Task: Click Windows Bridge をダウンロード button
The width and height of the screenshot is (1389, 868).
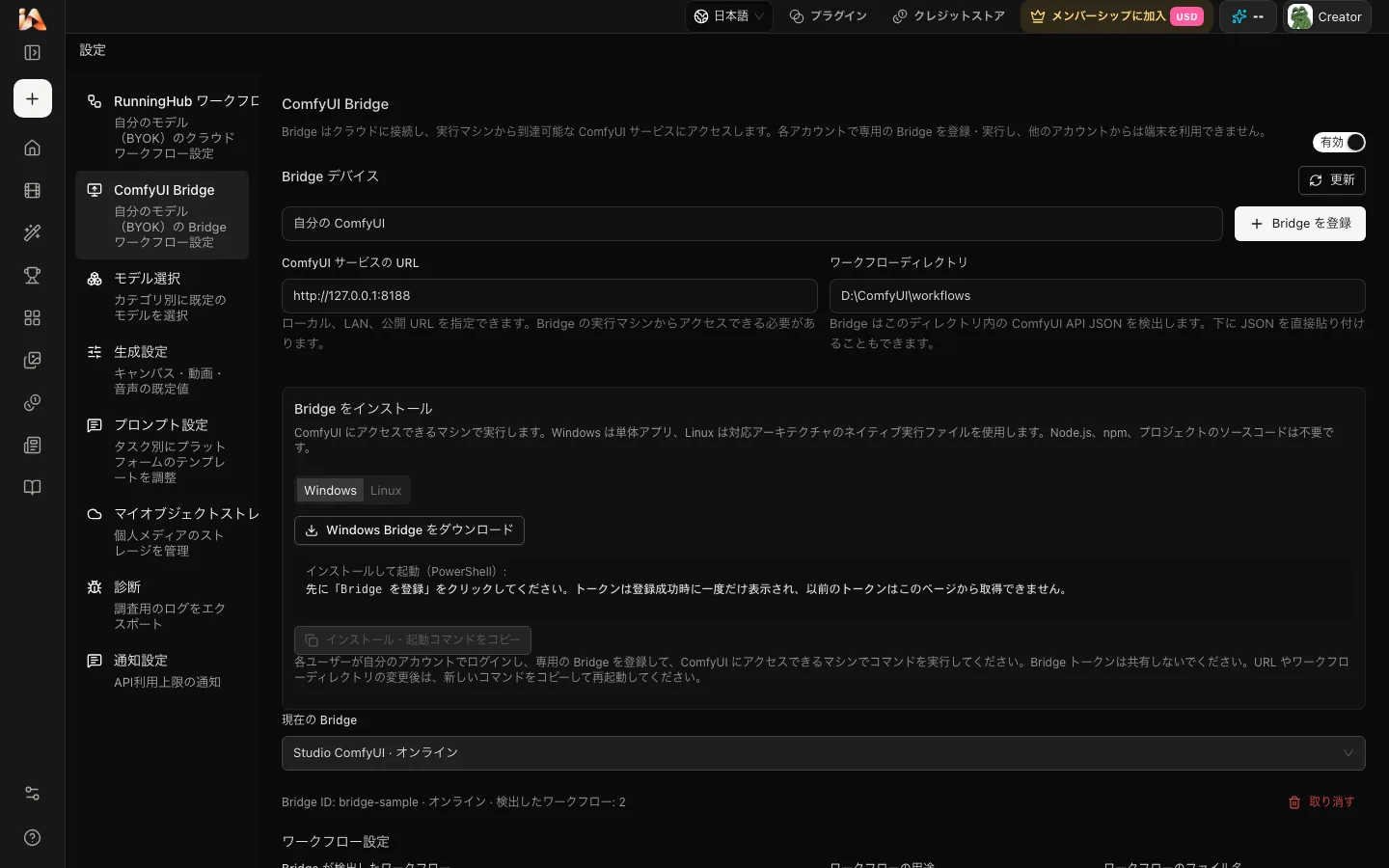Action: click(409, 530)
